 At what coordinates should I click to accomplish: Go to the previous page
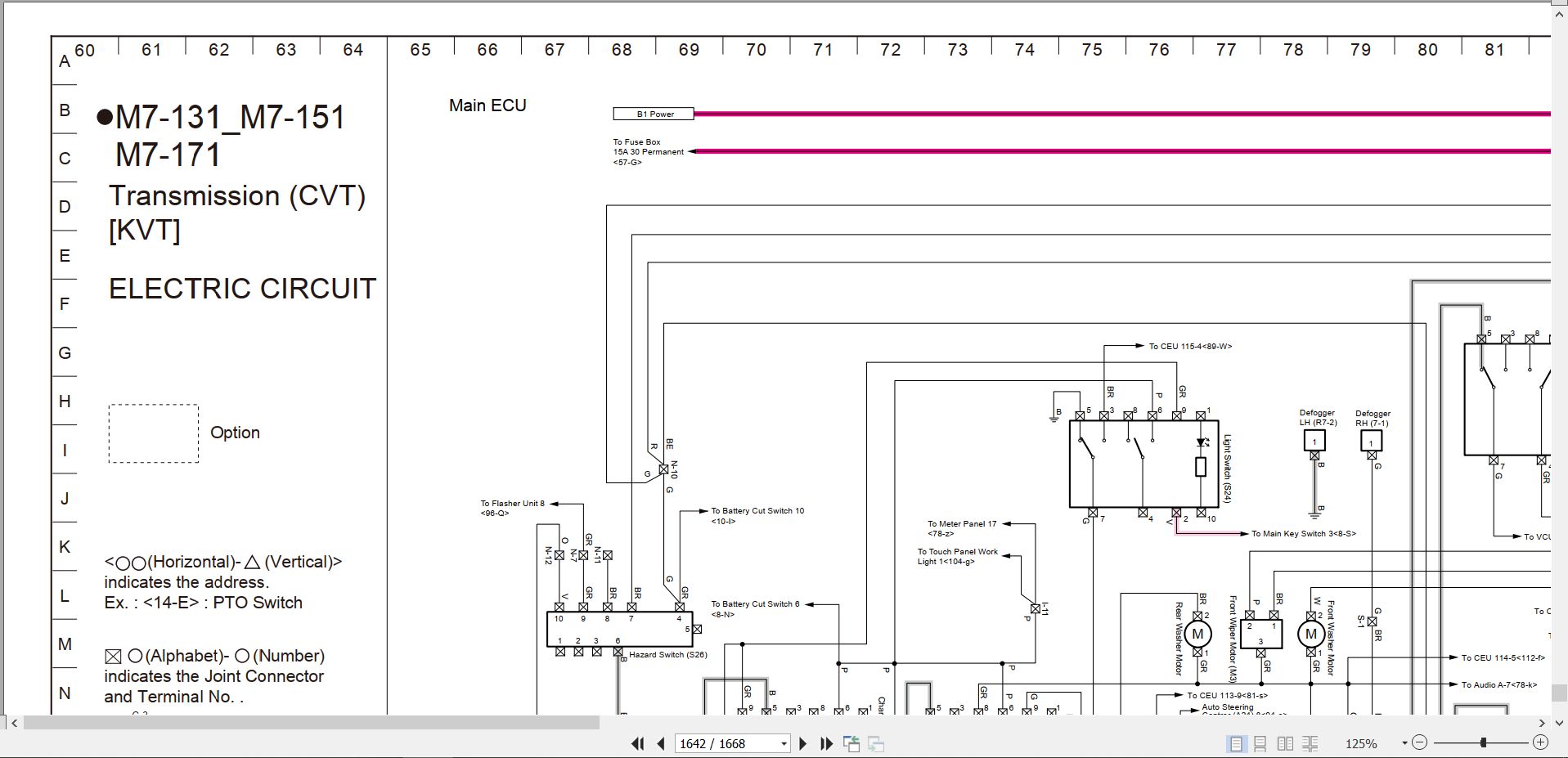coord(660,743)
